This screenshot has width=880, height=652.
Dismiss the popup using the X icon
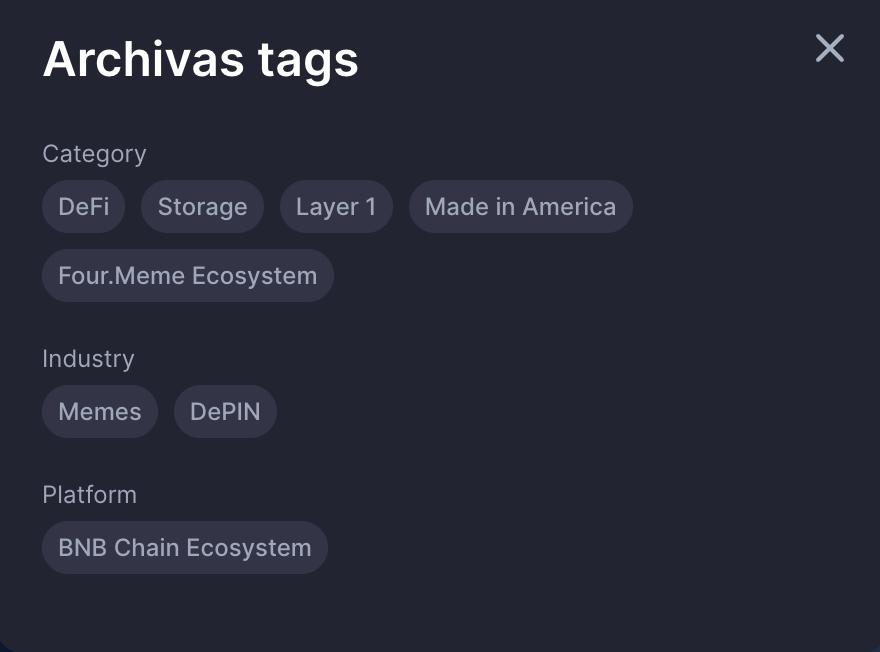(x=829, y=48)
